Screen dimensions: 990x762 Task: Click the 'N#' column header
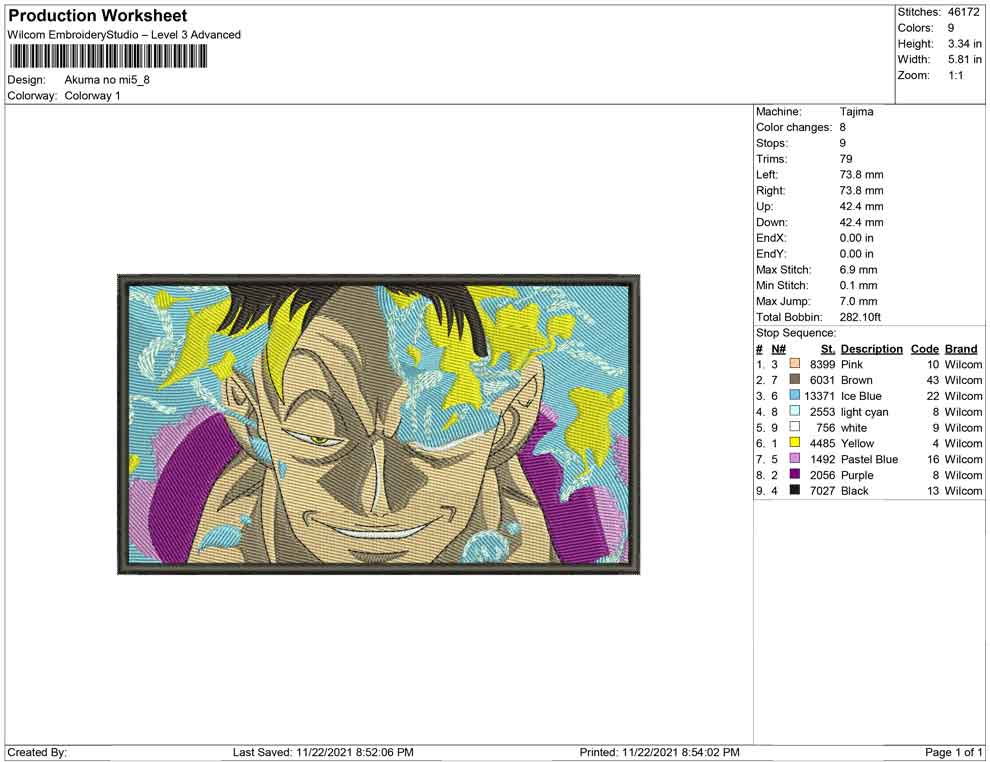tap(778, 348)
